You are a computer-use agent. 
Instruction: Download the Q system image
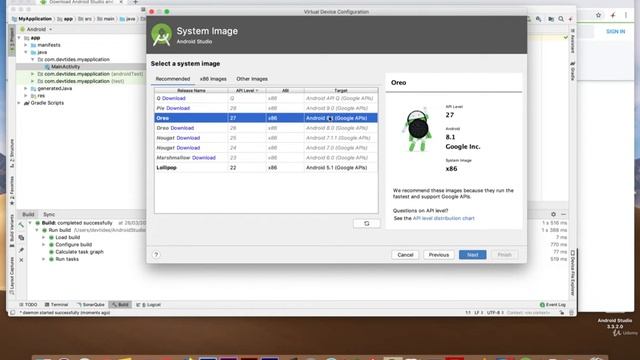click(x=174, y=98)
